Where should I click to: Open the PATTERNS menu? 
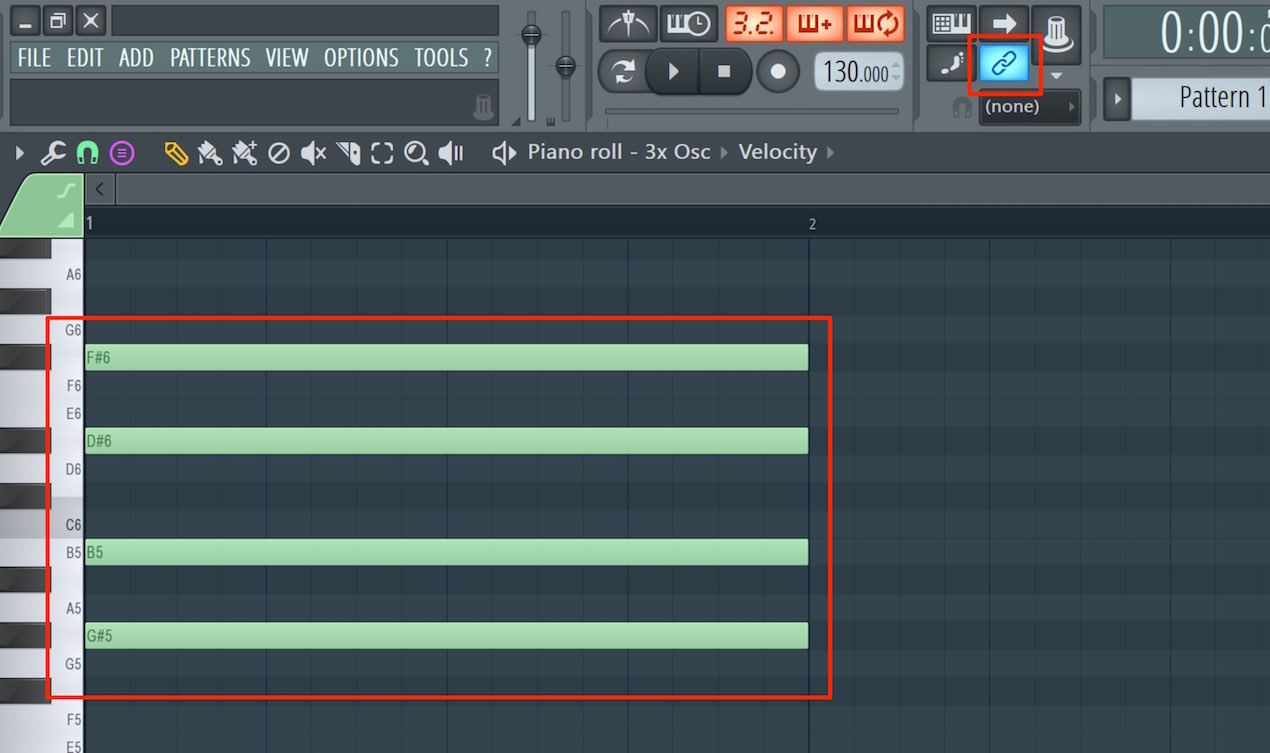[212, 58]
